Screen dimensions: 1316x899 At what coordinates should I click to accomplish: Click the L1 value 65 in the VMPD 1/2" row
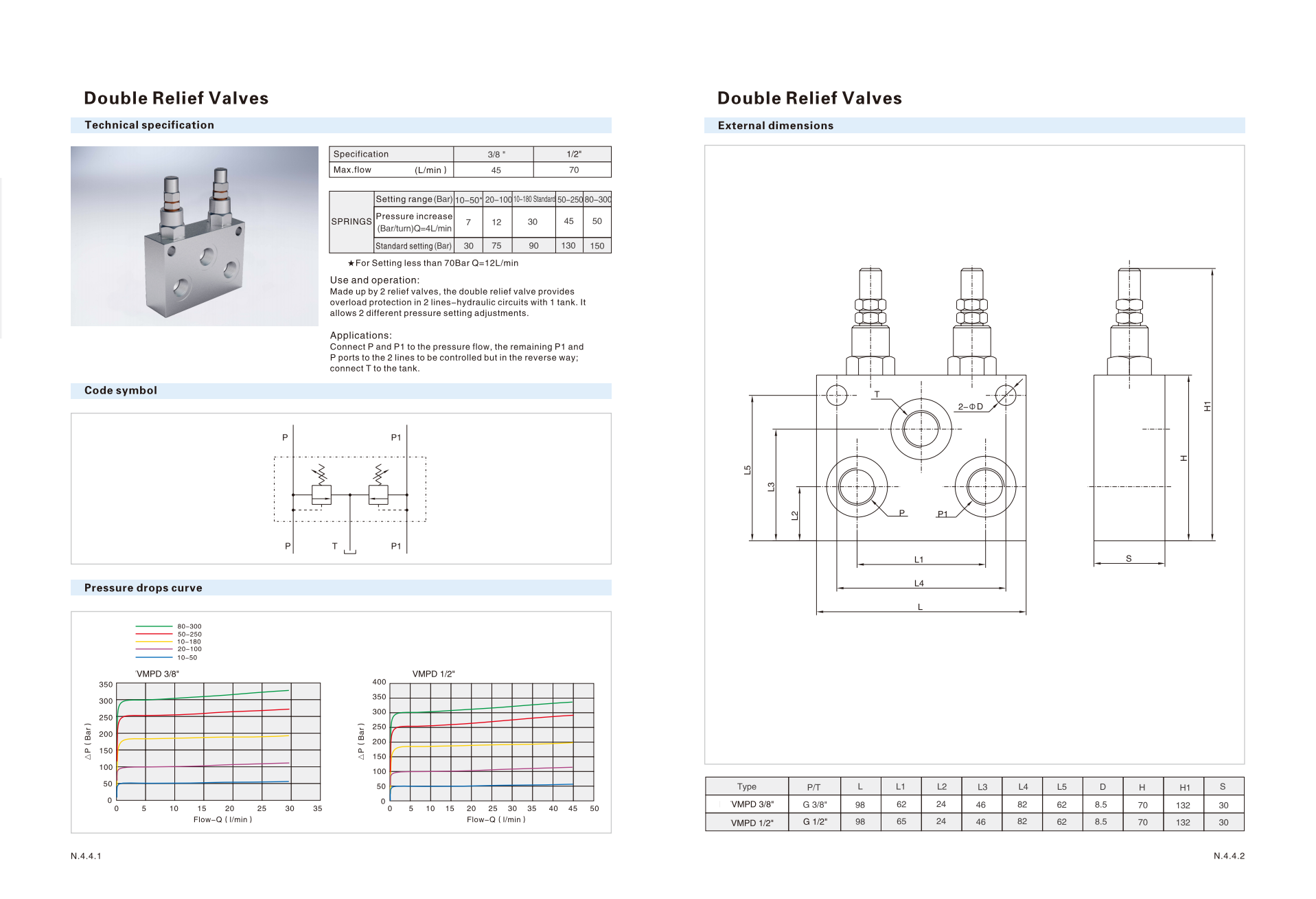tap(901, 821)
